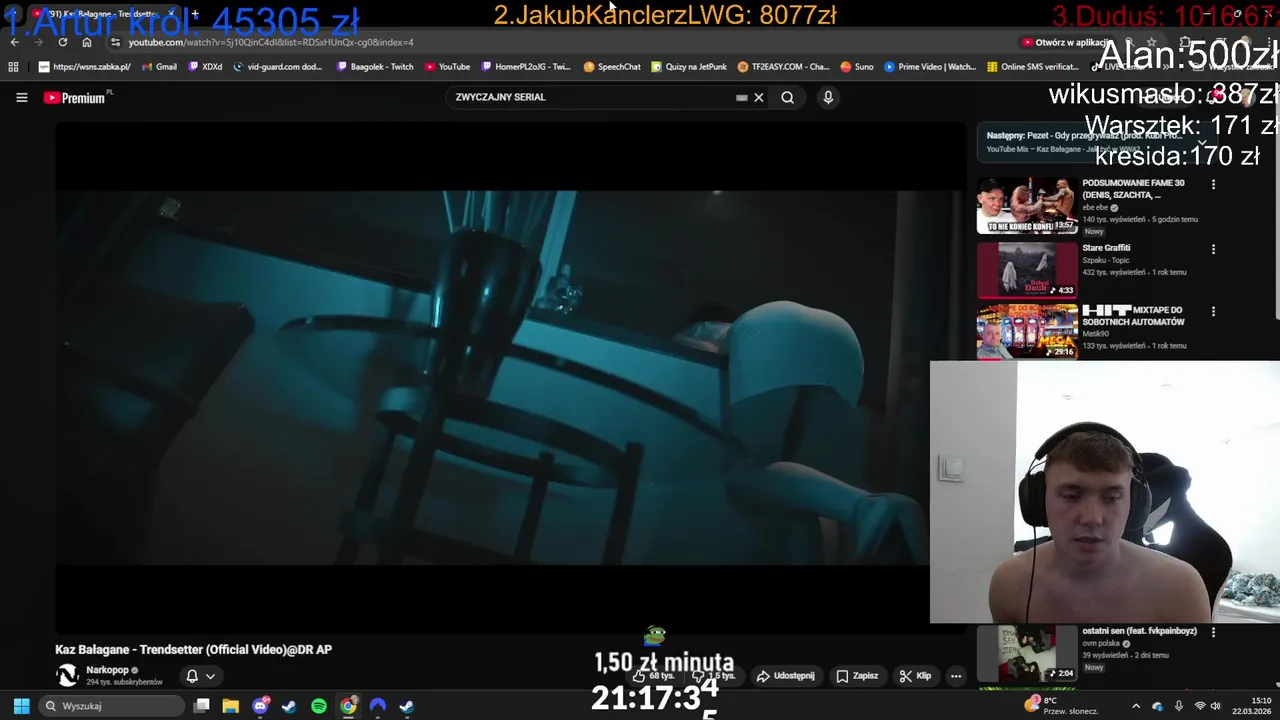Open the YouTube bookmark

tap(447, 67)
